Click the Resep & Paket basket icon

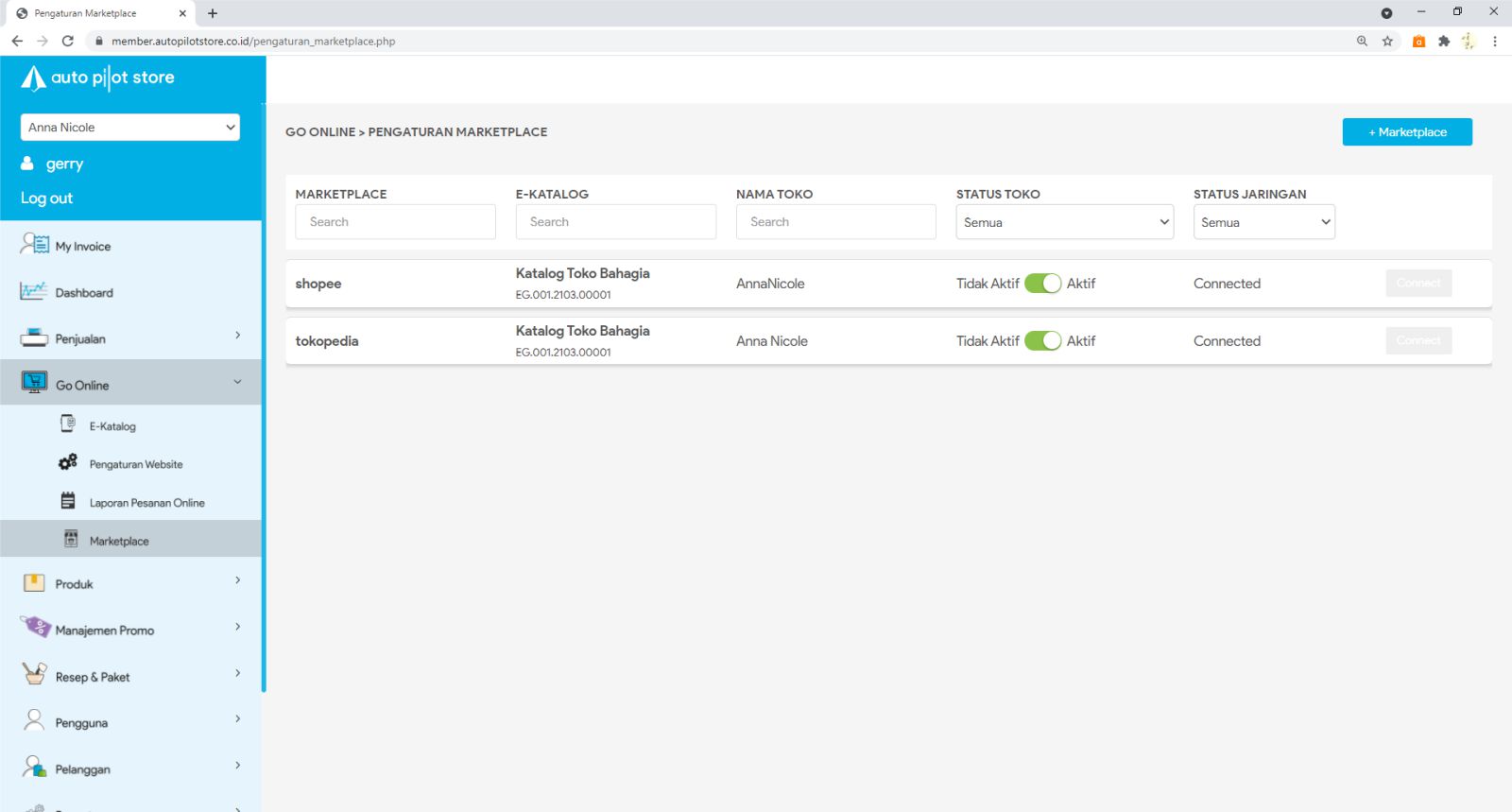(34, 674)
